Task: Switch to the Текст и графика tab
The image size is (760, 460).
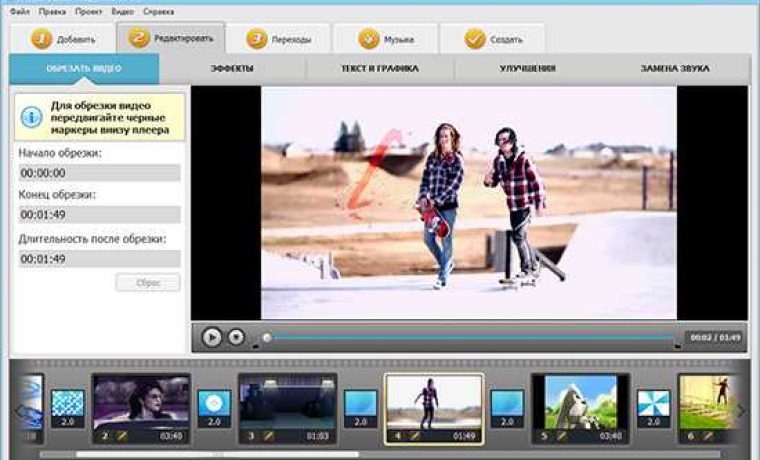Action: [380, 68]
